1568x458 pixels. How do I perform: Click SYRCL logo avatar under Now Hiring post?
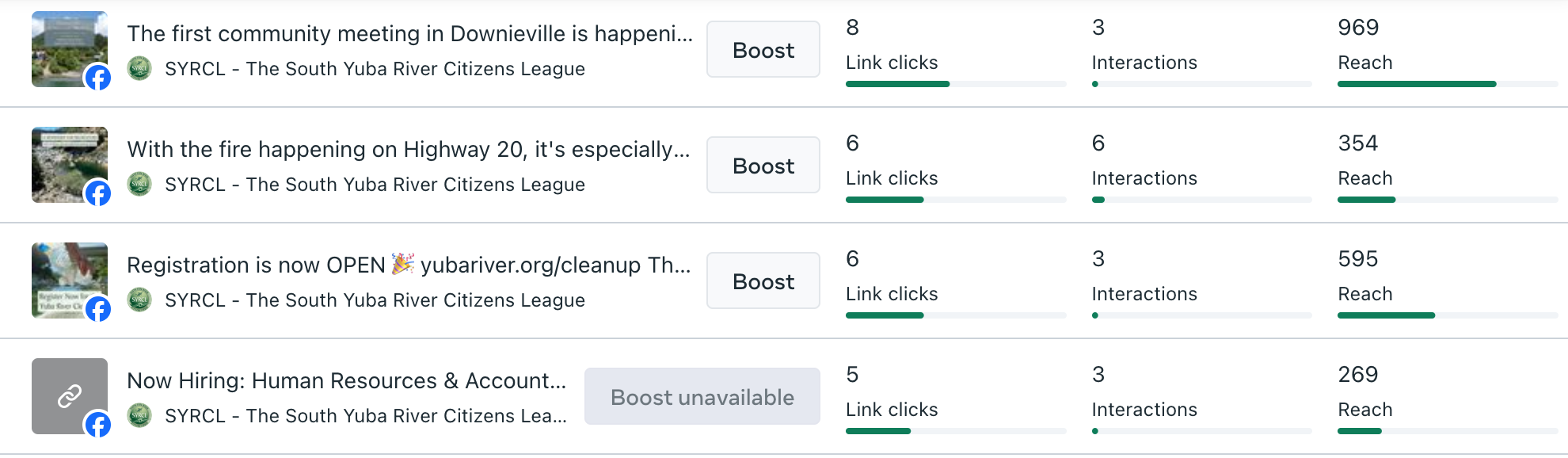(x=139, y=415)
